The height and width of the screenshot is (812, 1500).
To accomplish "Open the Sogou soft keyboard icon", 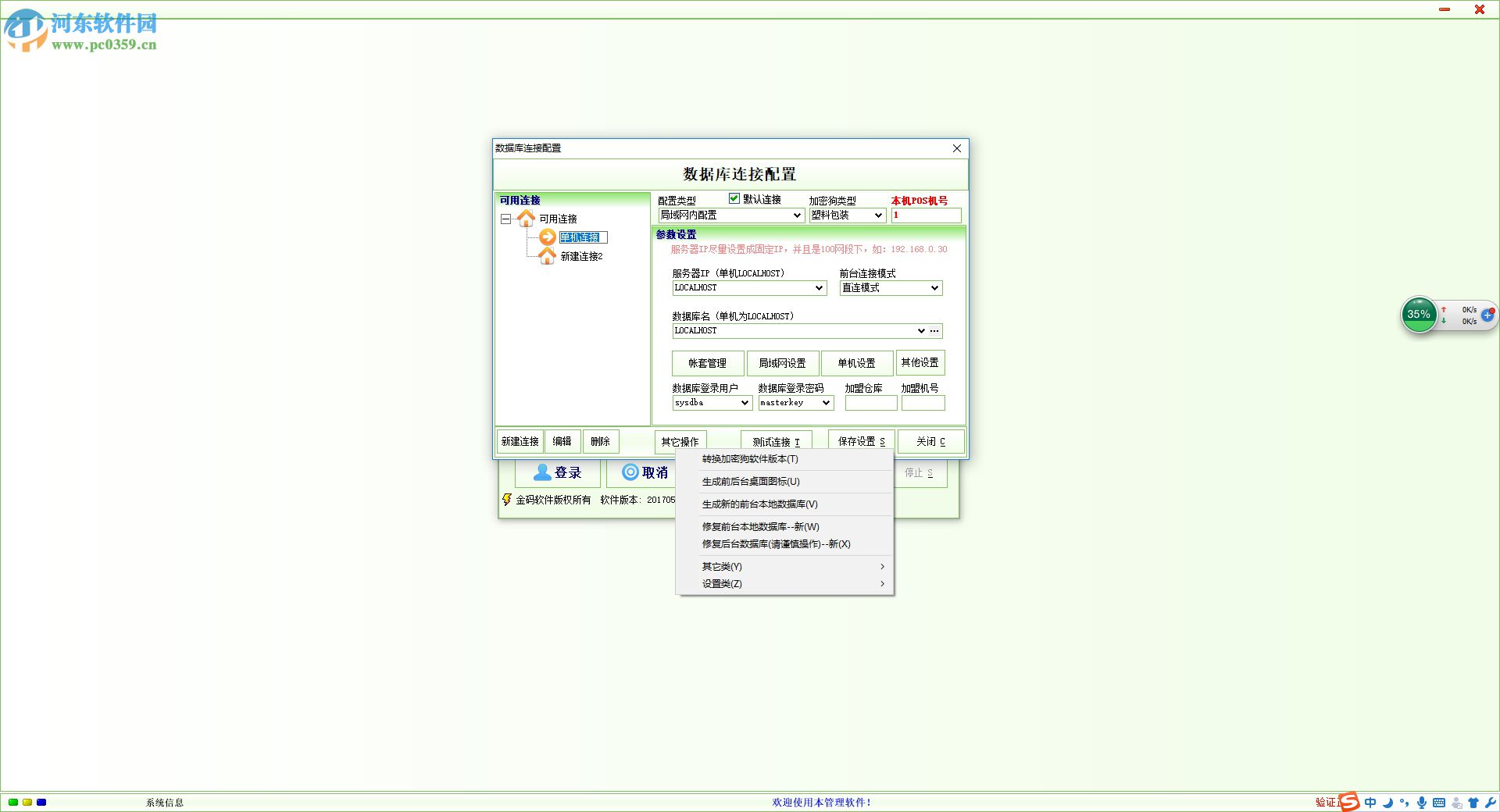I will [x=1441, y=802].
